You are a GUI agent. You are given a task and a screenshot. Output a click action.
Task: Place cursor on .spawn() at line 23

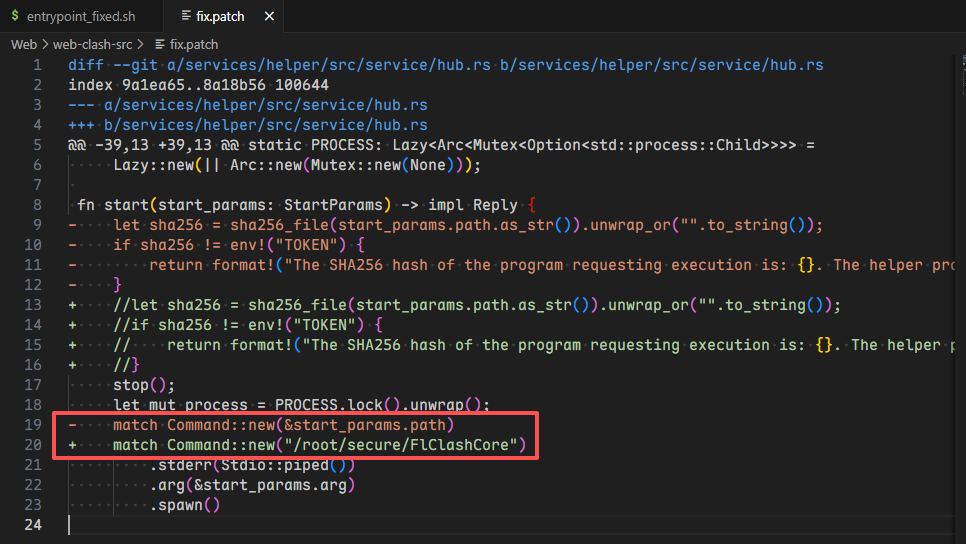click(184, 505)
